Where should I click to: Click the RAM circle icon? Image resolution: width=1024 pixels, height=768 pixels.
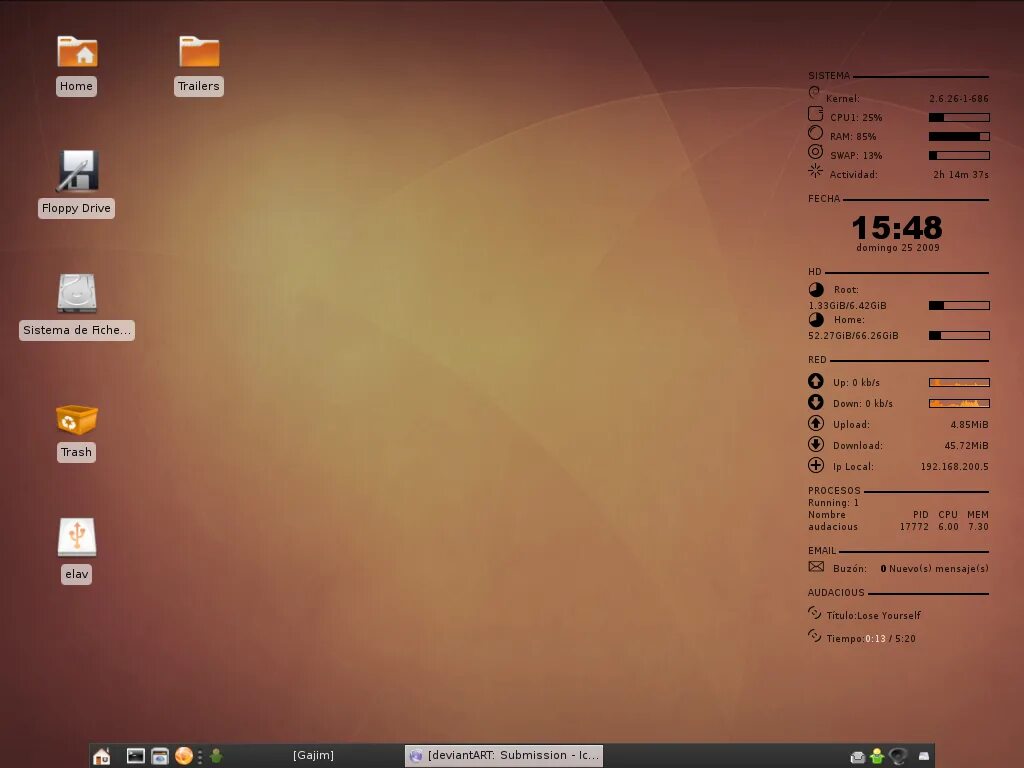tap(816, 133)
